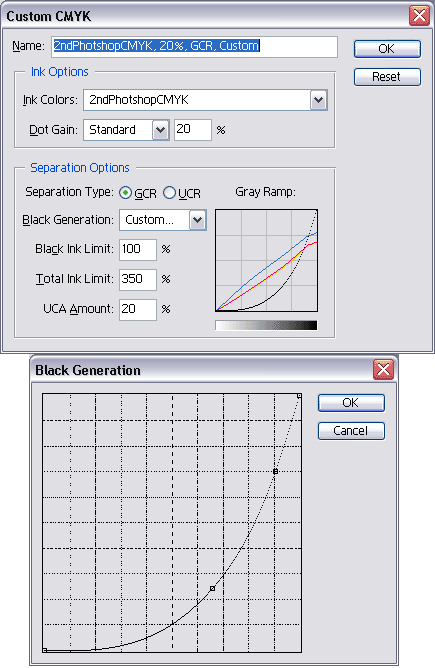Image resolution: width=435 pixels, height=668 pixels.
Task: Click OK in Black Generation dialog
Action: pyautogui.click(x=351, y=403)
